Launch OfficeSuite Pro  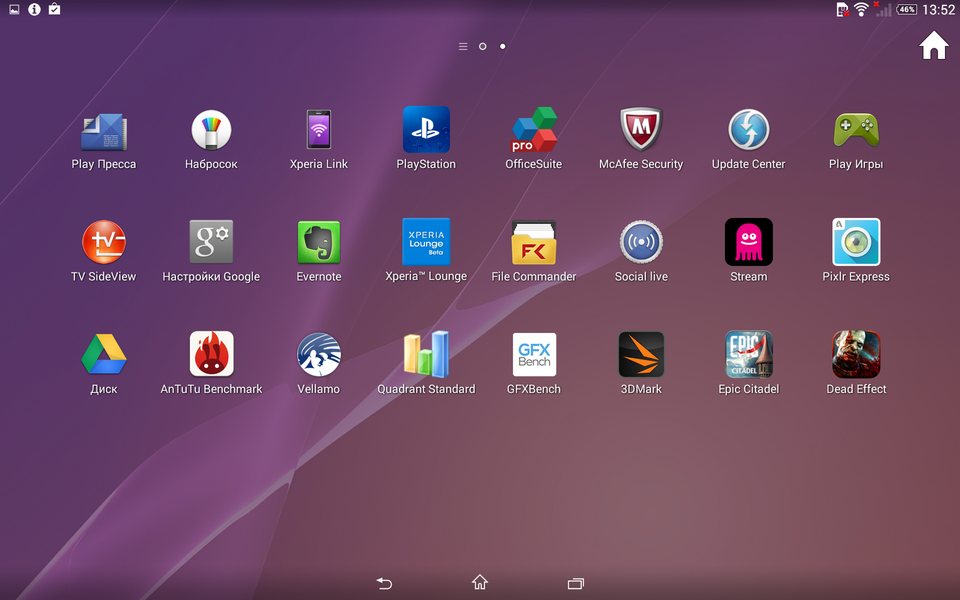533,130
